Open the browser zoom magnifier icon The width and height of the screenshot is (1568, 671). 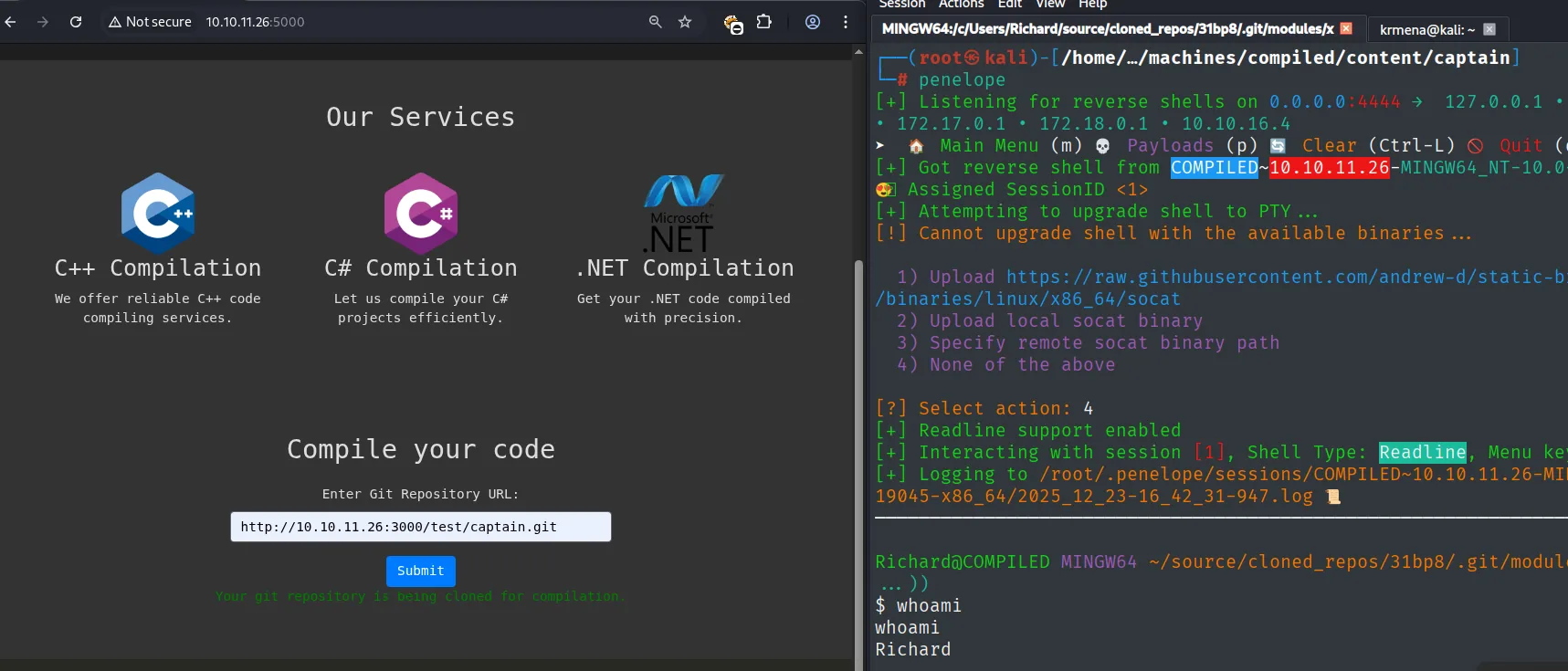click(x=655, y=22)
